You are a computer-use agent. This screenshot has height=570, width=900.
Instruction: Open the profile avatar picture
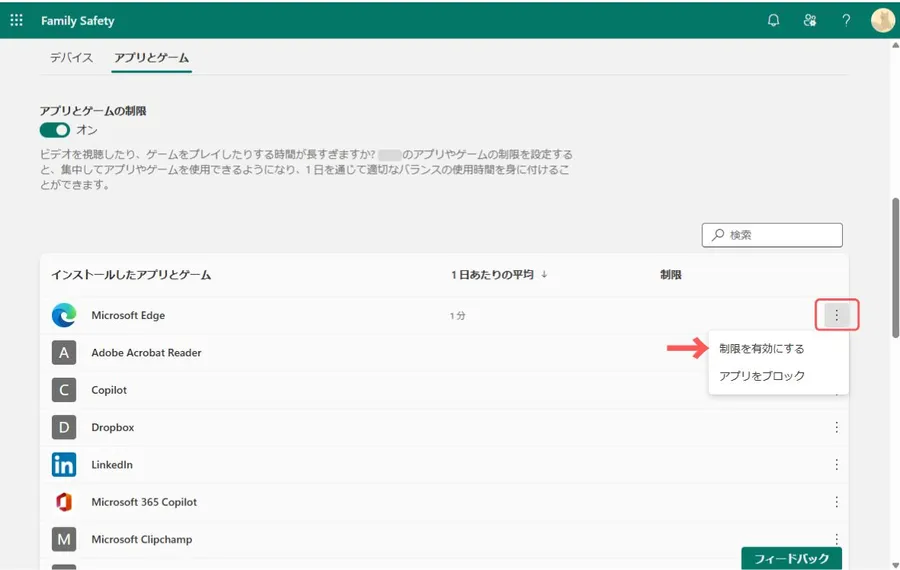882,20
